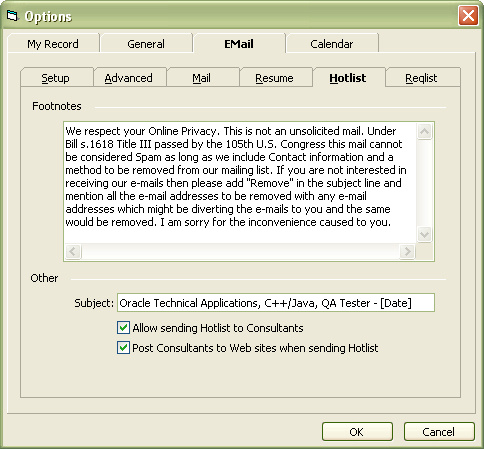Open the General tab
The image size is (484, 449).
tap(146, 44)
